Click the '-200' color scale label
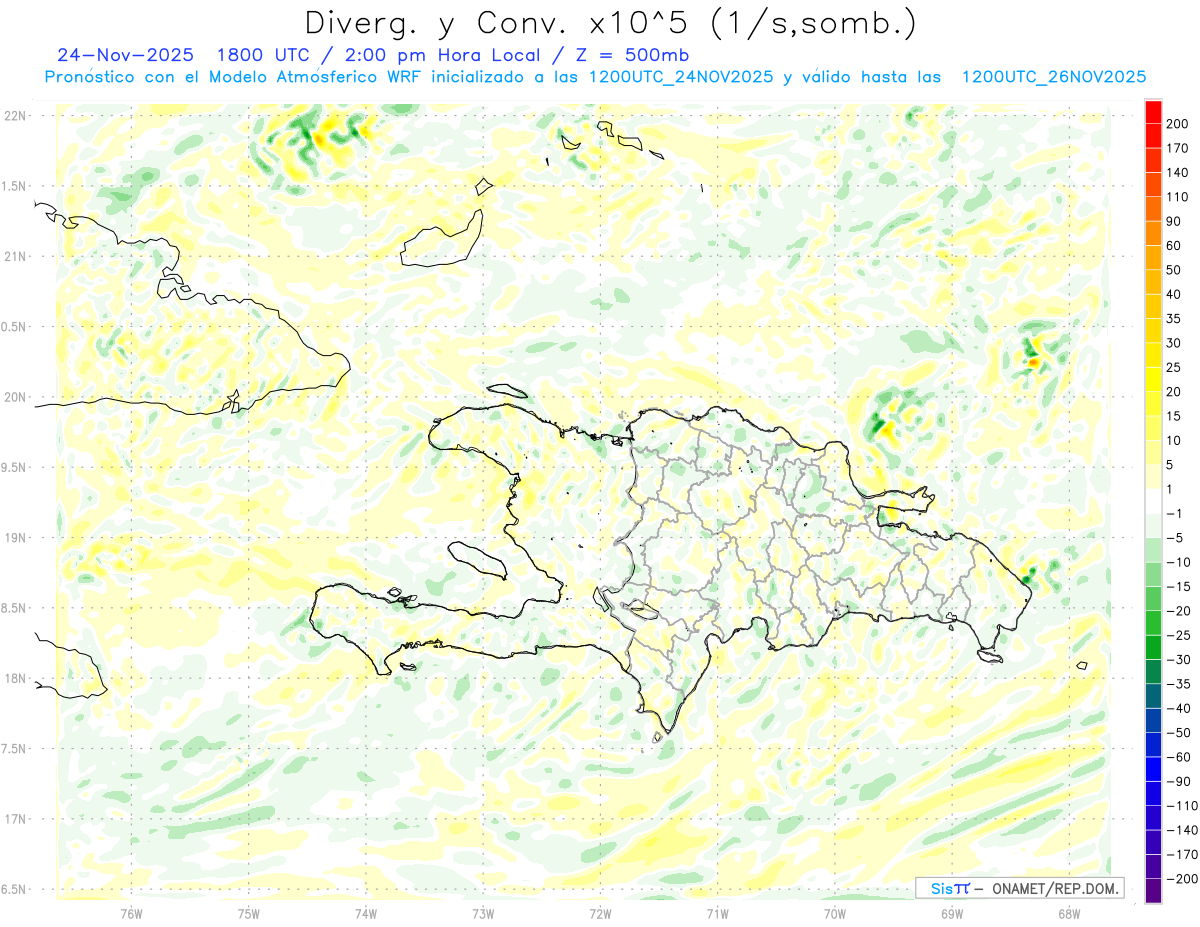1200x927 pixels. point(1183,880)
